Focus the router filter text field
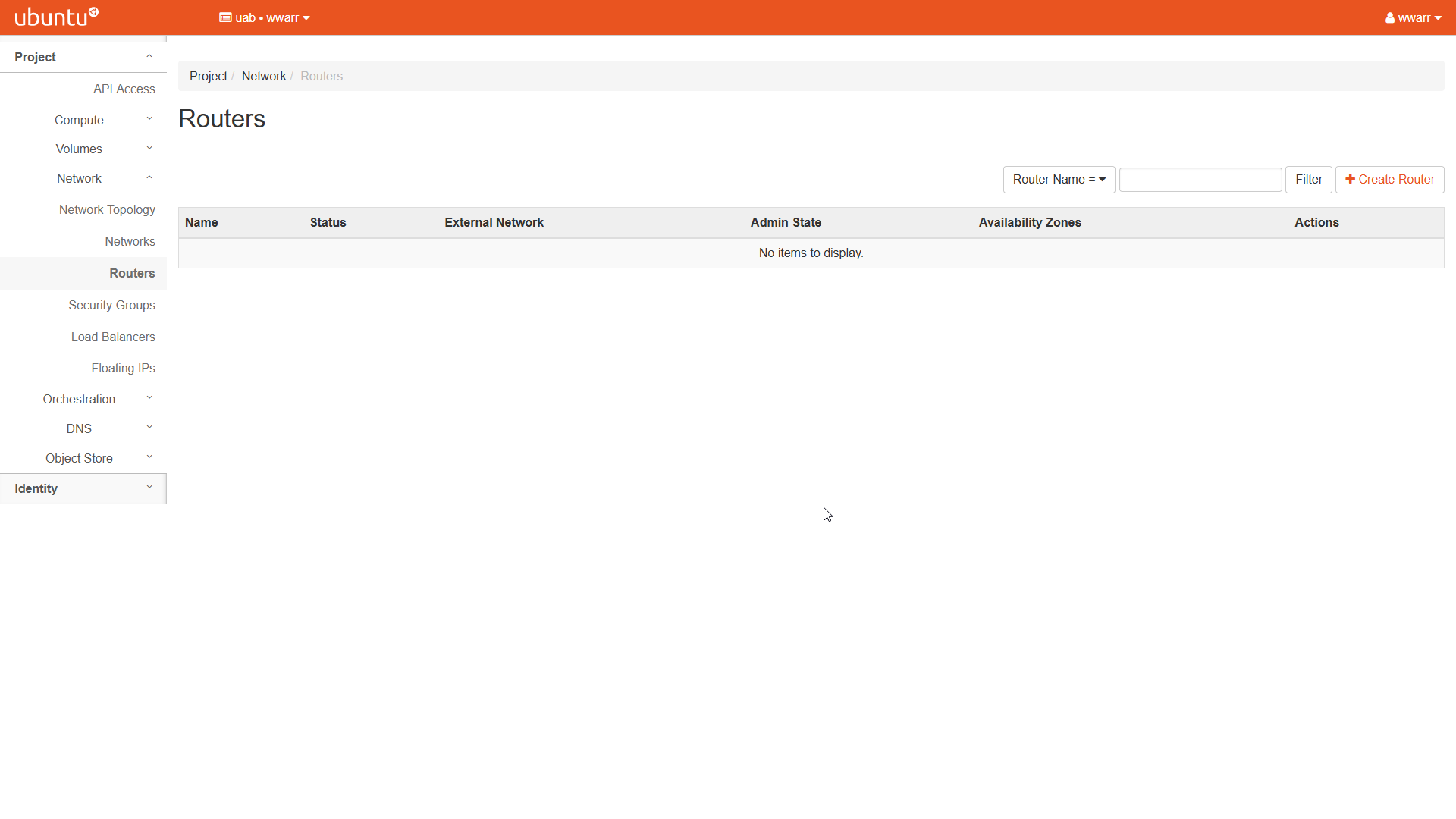 pos(1200,180)
